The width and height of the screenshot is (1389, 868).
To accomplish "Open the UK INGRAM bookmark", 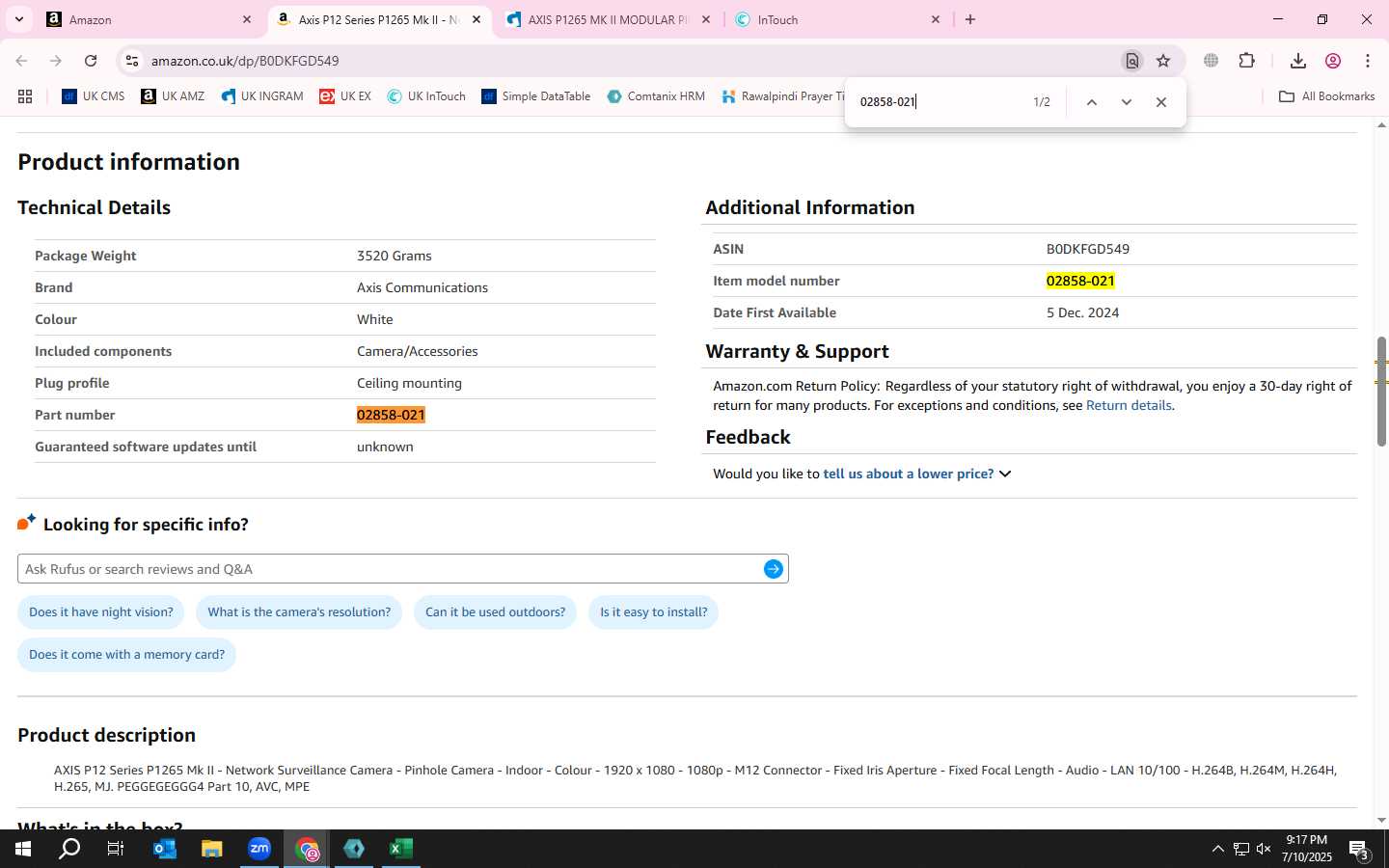I will (x=261, y=96).
